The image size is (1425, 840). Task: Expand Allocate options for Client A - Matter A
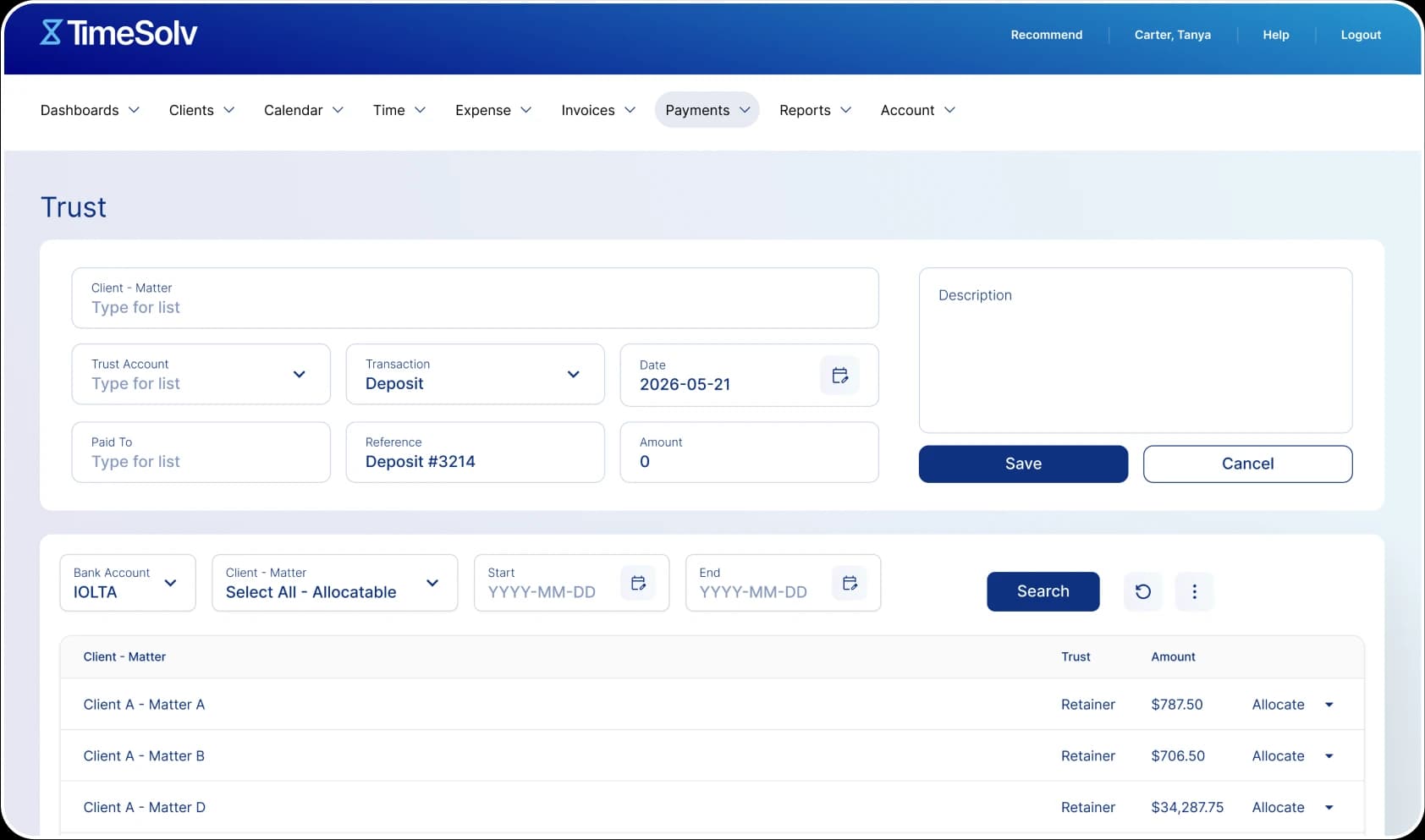point(1329,704)
